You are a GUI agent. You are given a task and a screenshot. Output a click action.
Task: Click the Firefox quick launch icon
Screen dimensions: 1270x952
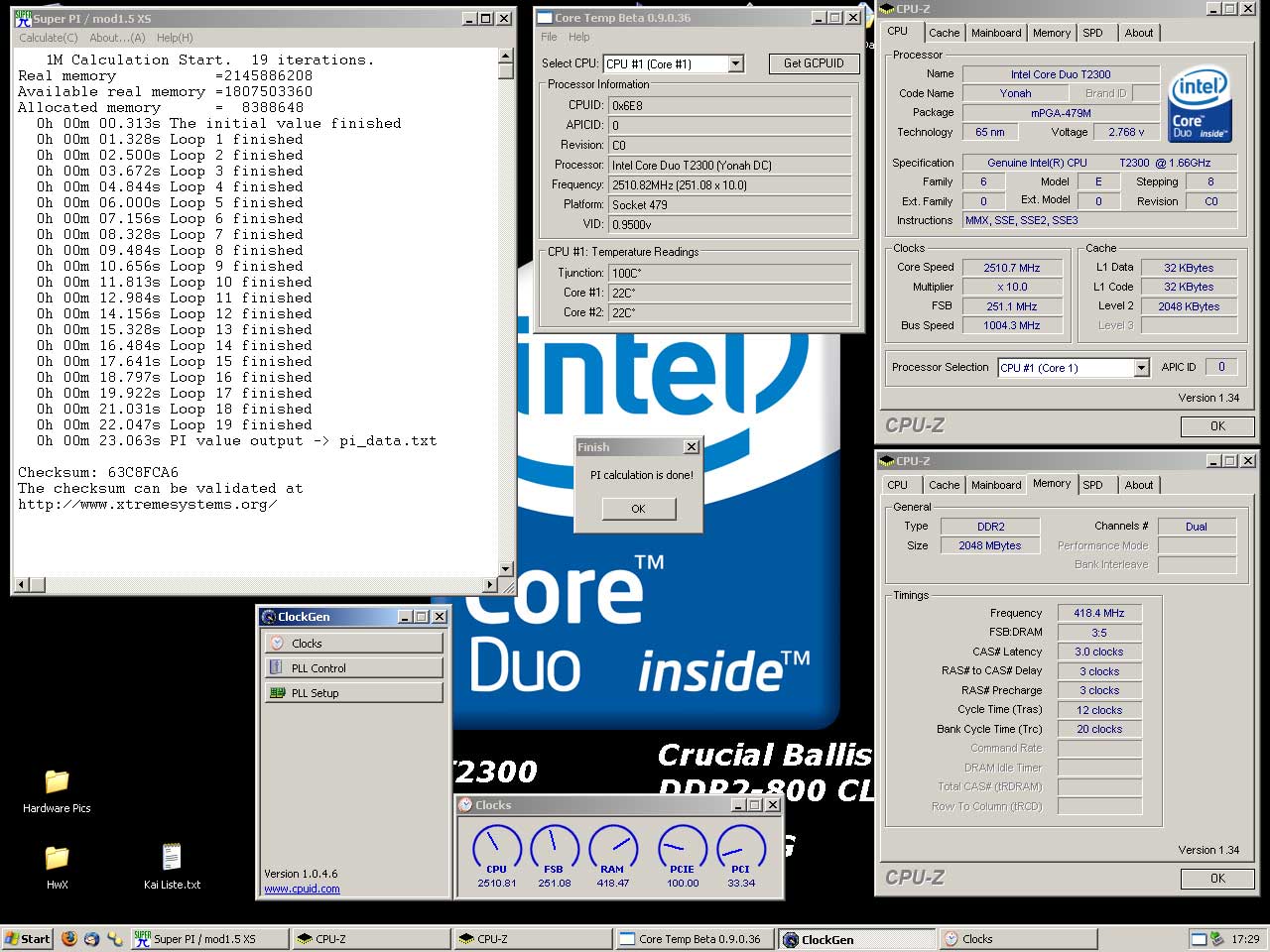click(68, 938)
